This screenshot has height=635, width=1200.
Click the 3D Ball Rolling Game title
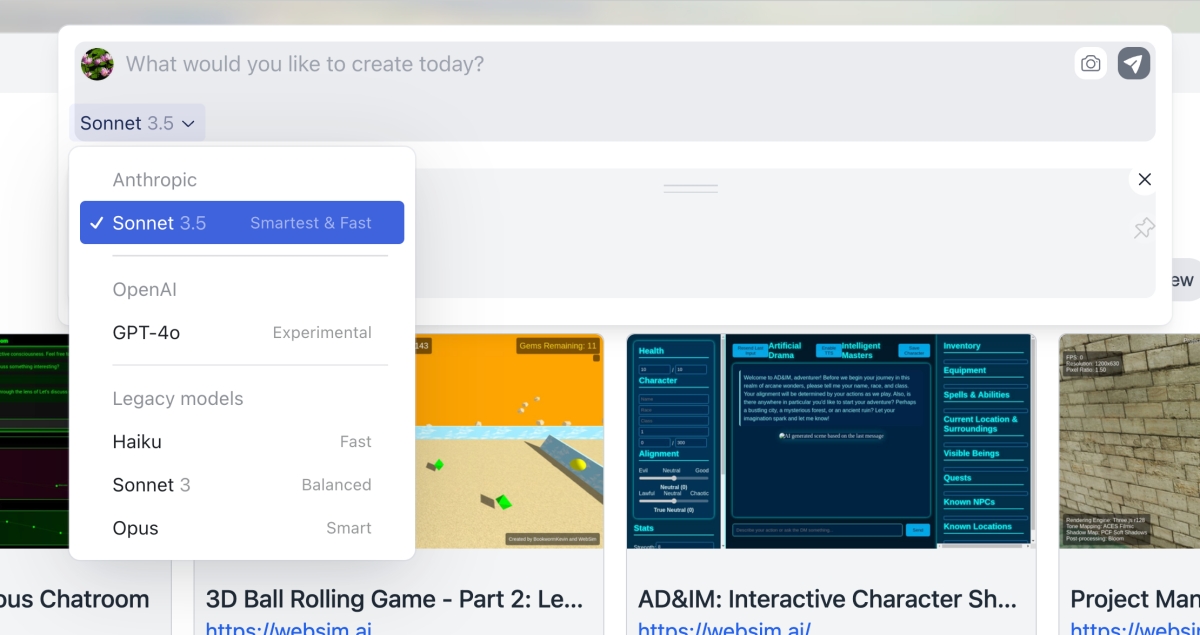tap(394, 599)
